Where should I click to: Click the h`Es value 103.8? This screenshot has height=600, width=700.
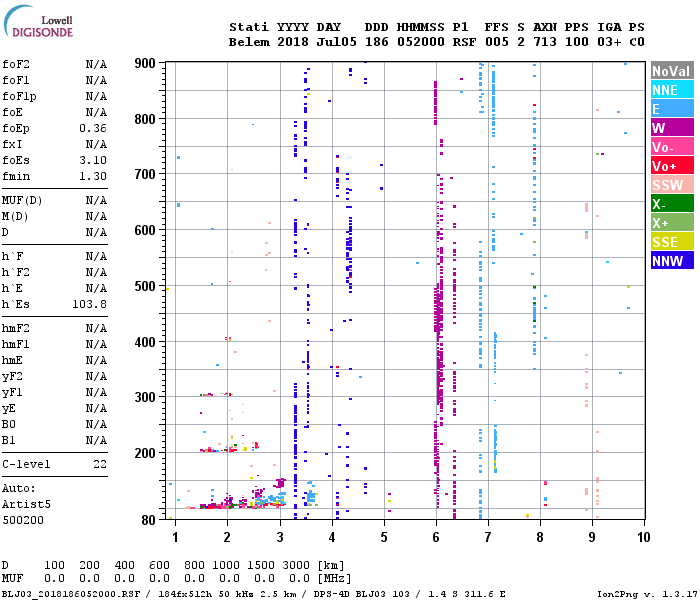[x=90, y=304]
